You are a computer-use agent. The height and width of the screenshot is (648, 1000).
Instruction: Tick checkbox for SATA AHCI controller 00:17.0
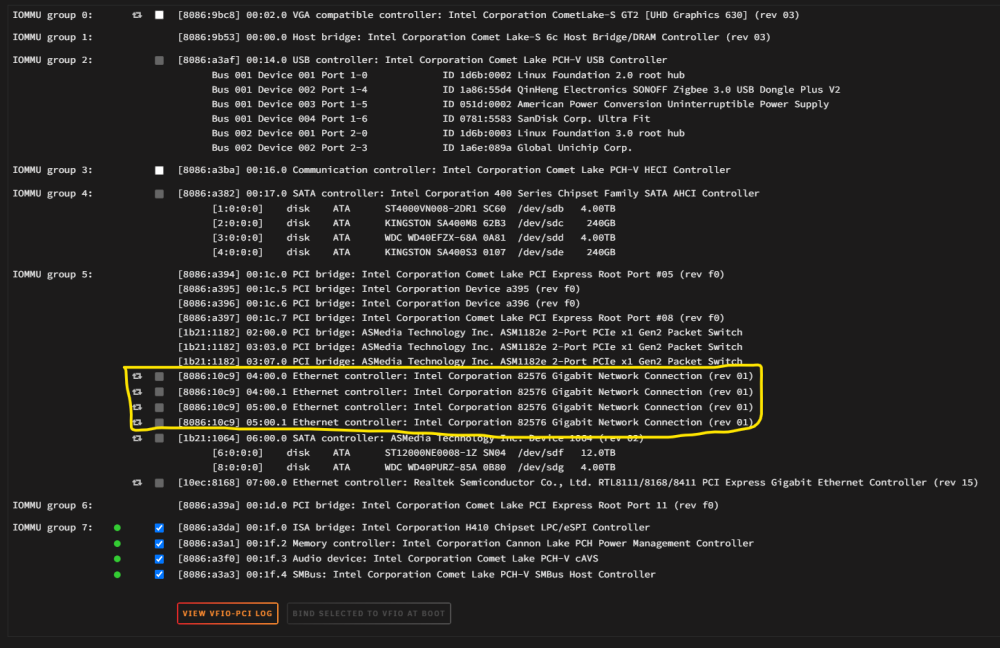point(159,194)
